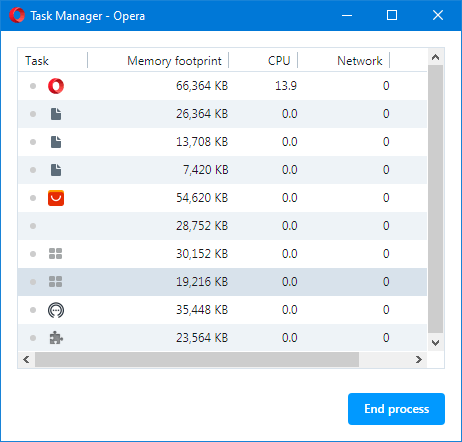Select the page icon in the 7,420 KB row
This screenshot has height=442, width=462.
[56, 170]
